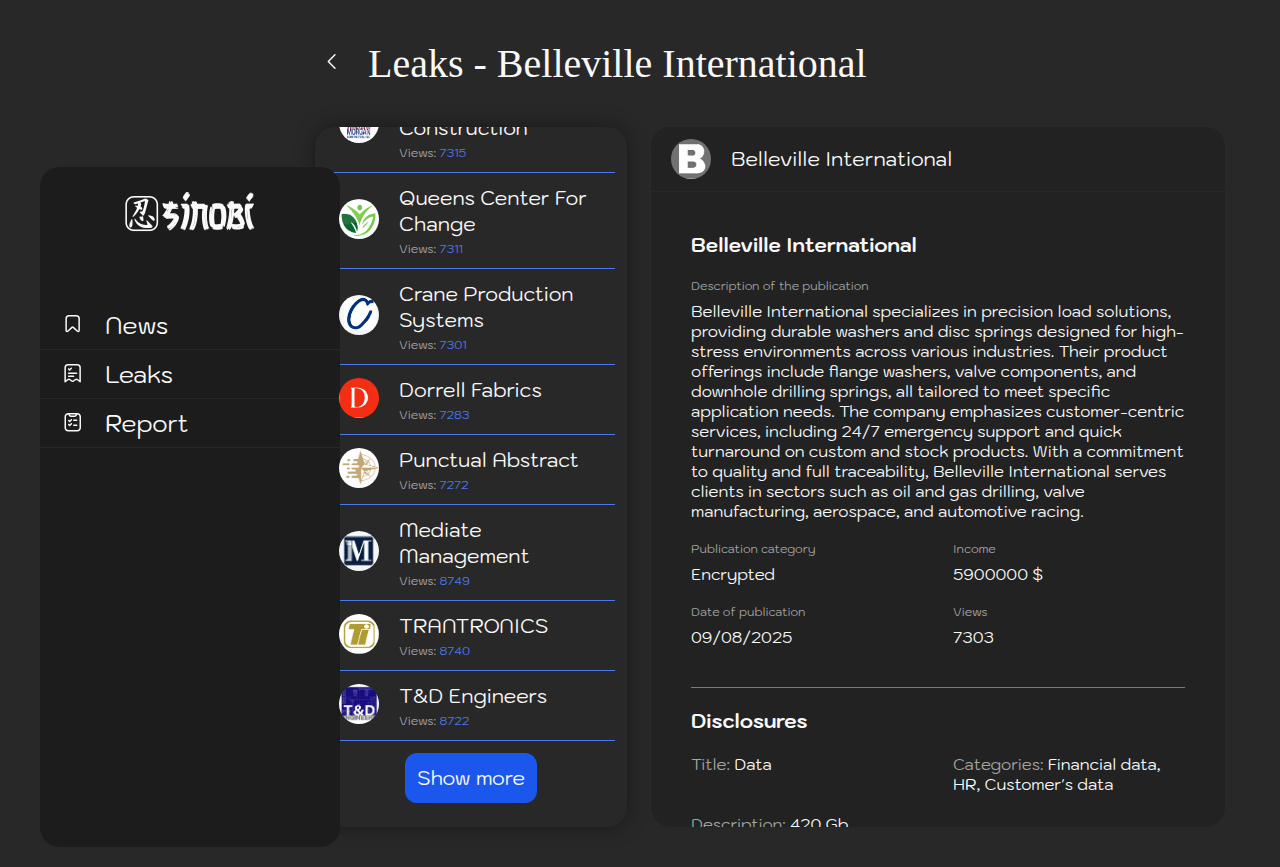Click the Leaks document icon
The width and height of the screenshot is (1280, 867).
click(x=72, y=374)
